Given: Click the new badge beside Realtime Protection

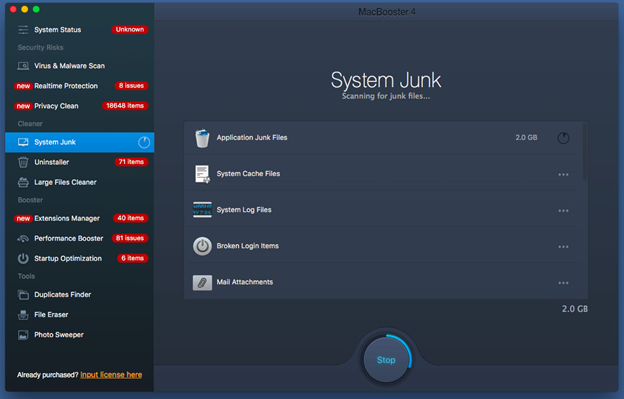Looking at the screenshot, I should [x=23, y=86].
